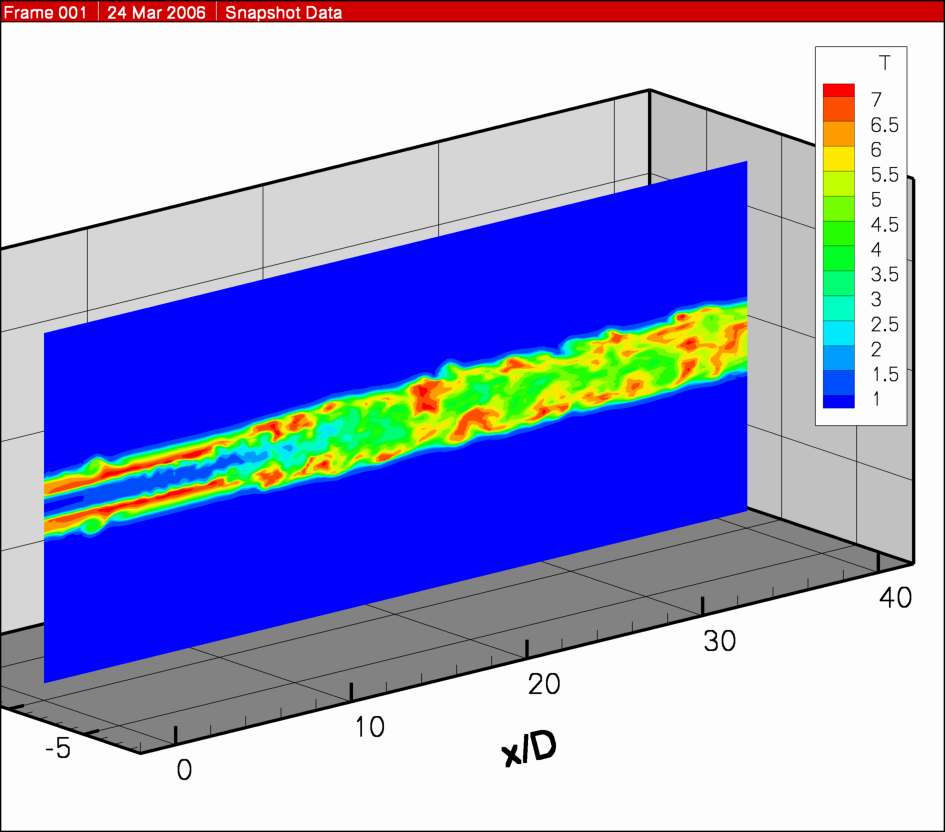Image resolution: width=945 pixels, height=832 pixels.
Task: Select the axis tick label 30
Action: [x=718, y=641]
